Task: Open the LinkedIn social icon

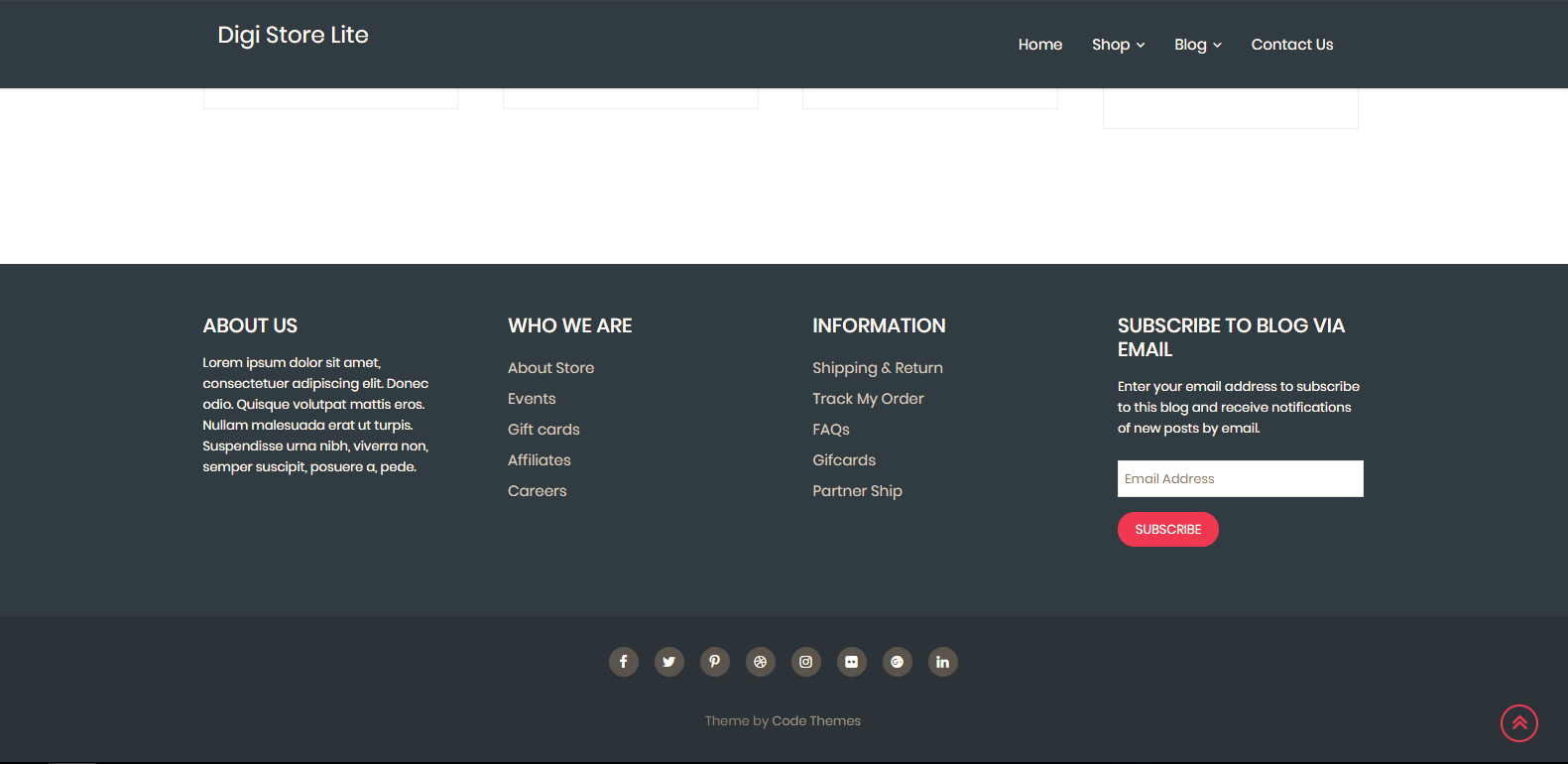Action: click(943, 662)
